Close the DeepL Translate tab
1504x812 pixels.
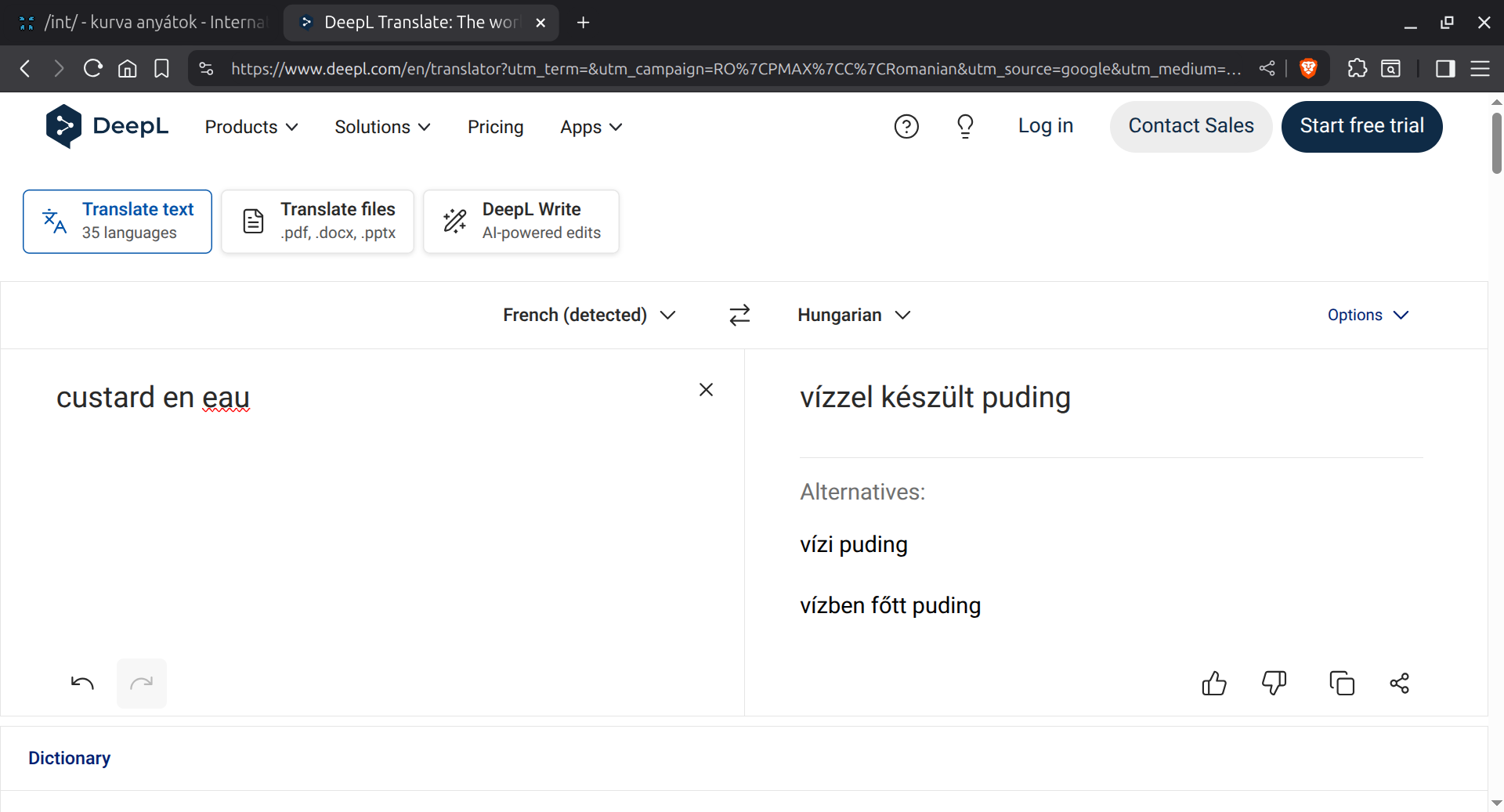[x=540, y=23]
